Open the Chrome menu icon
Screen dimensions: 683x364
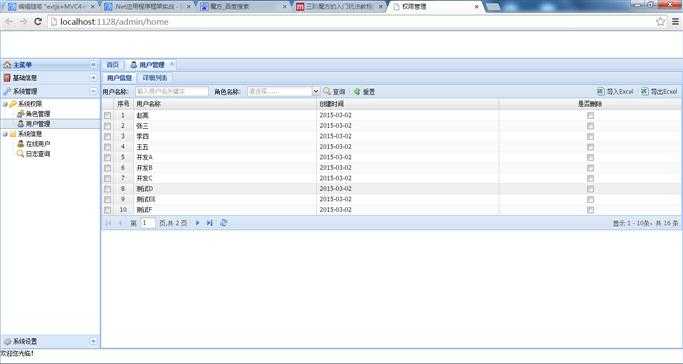(675, 21)
